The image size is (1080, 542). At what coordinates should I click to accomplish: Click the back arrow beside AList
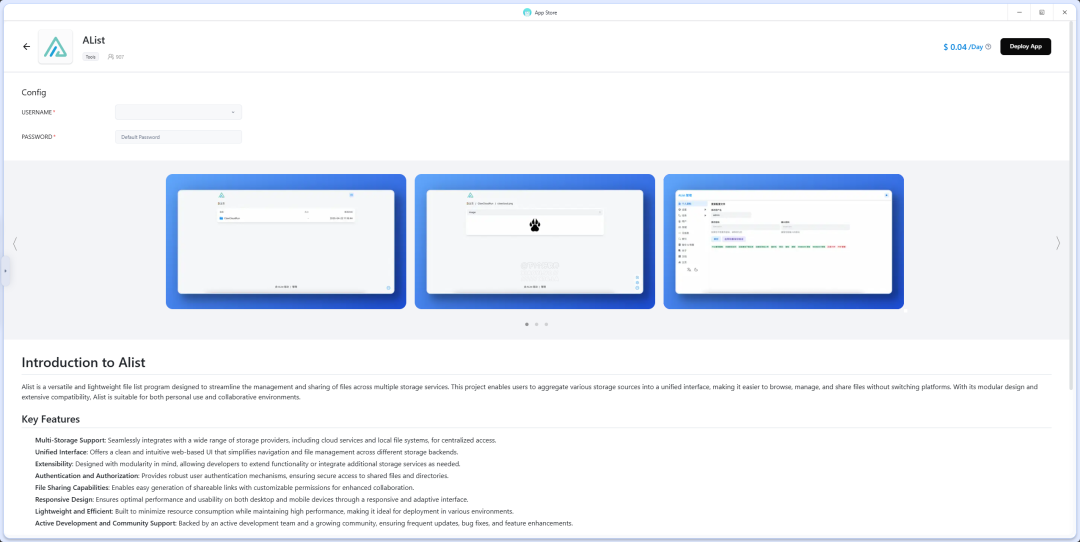(x=27, y=47)
